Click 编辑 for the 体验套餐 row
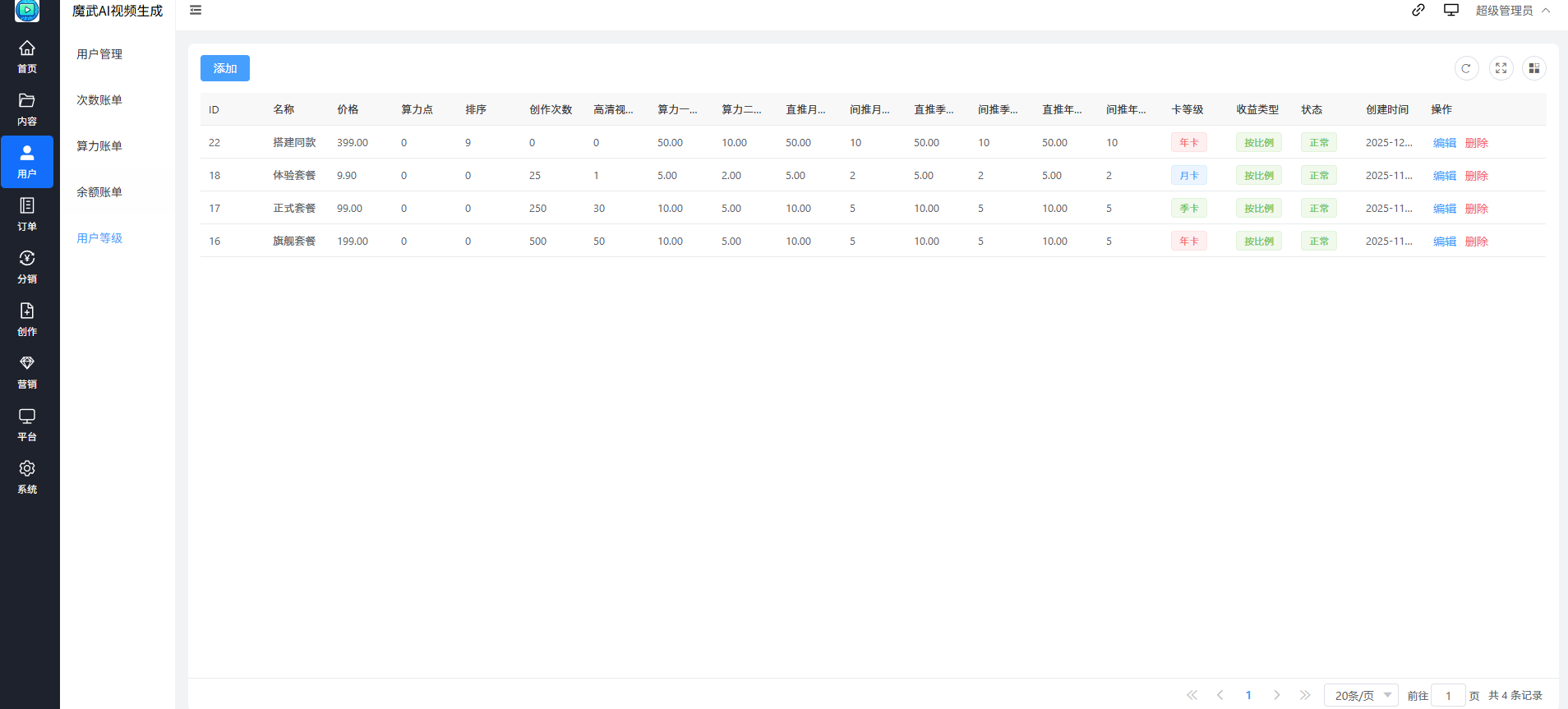Image resolution: width=1568 pixels, height=709 pixels. (1444, 176)
